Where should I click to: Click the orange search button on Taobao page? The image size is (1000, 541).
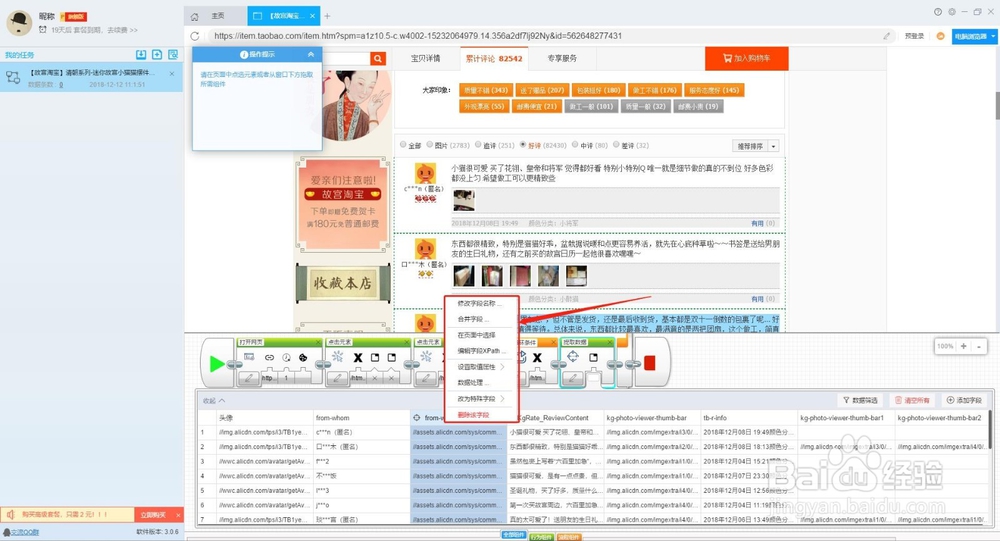378,59
